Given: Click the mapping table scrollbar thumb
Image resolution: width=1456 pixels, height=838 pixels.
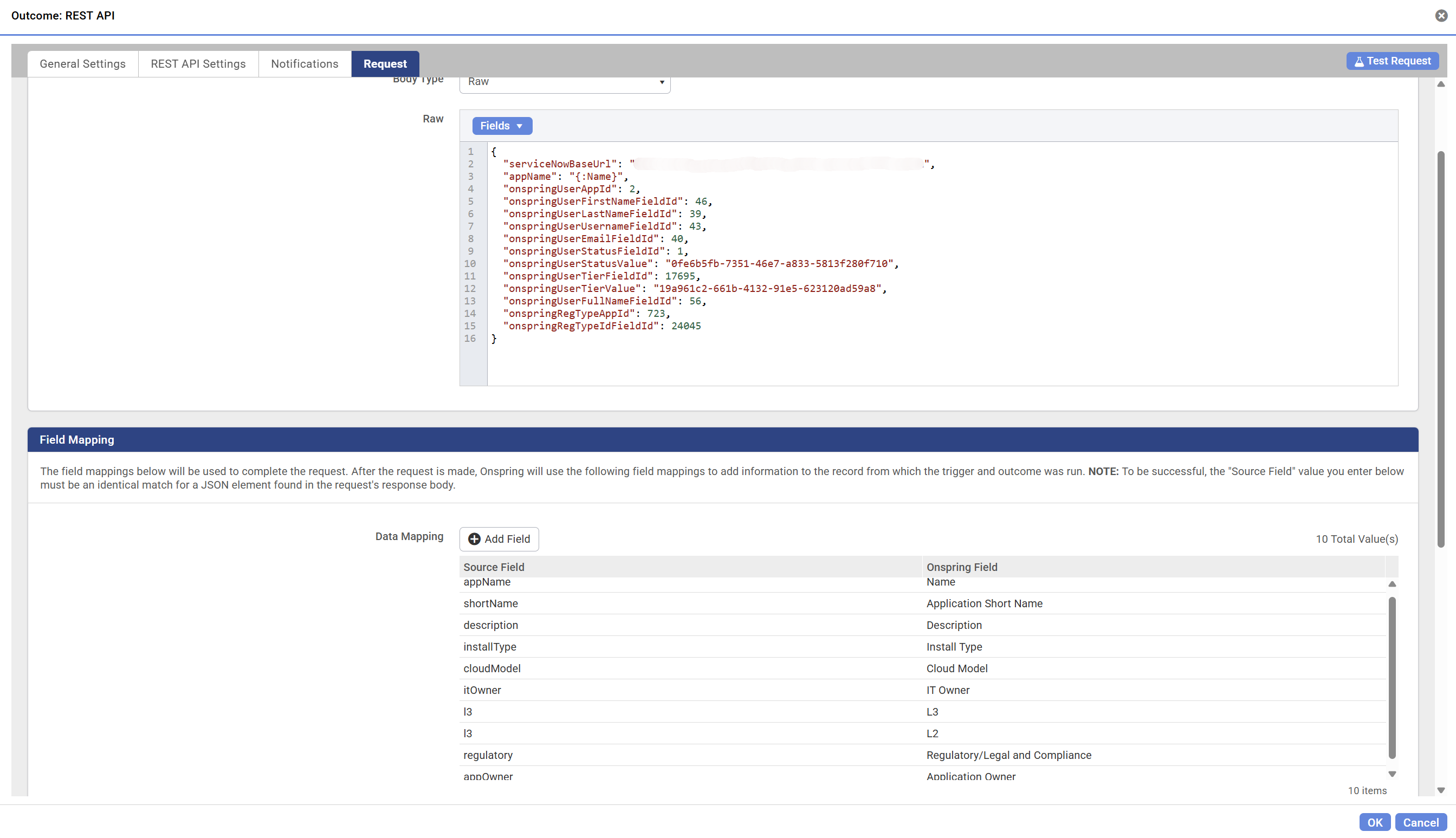Looking at the screenshot, I should click(1392, 678).
